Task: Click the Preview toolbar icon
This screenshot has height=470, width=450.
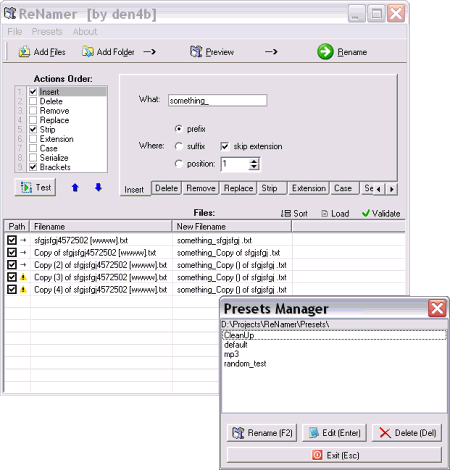Action: (x=196, y=52)
